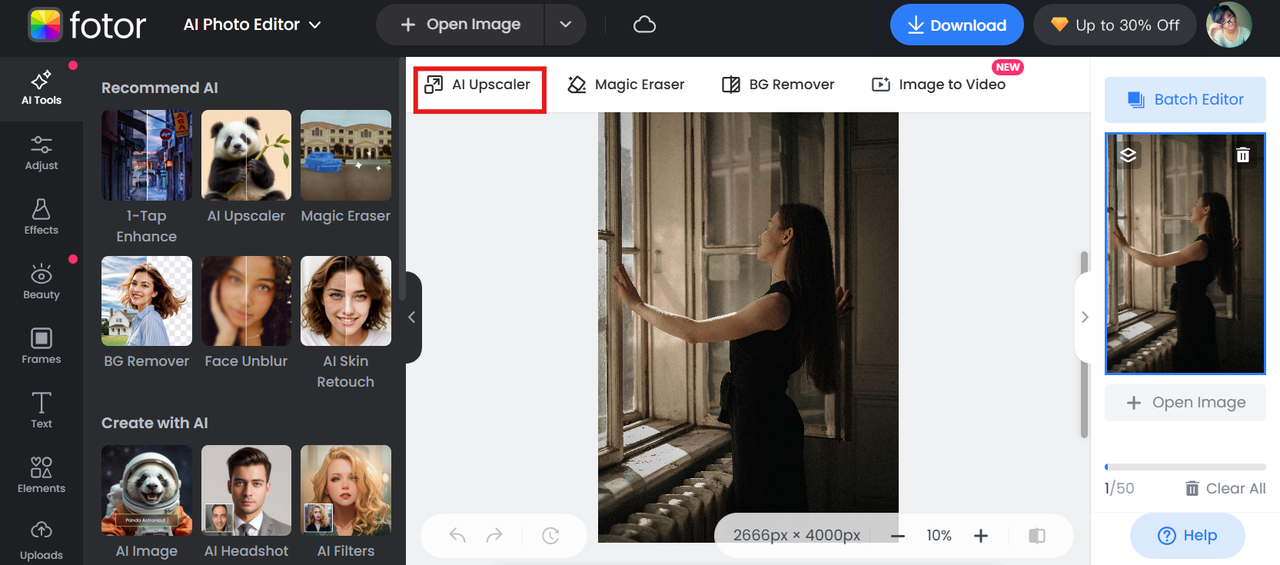Select Magic Eraser in top toolbar
Image resolution: width=1280 pixels, height=565 pixels.
[626, 84]
